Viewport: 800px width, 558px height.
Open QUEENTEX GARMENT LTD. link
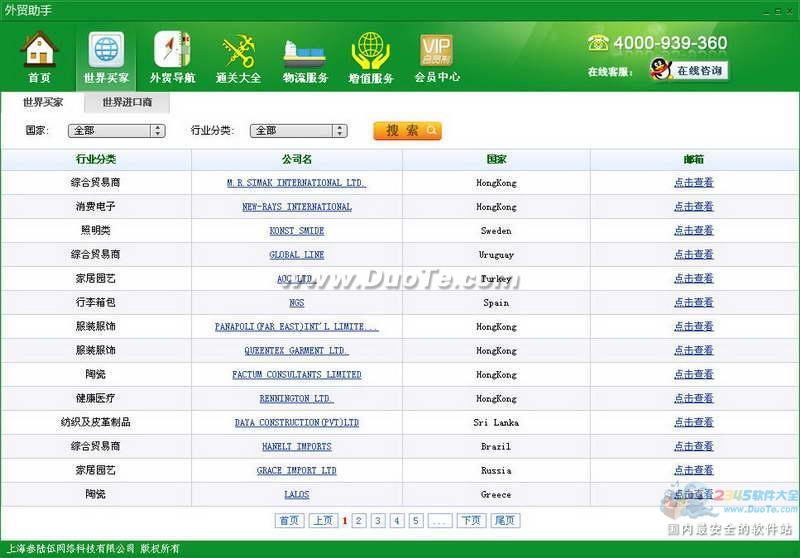[297, 350]
